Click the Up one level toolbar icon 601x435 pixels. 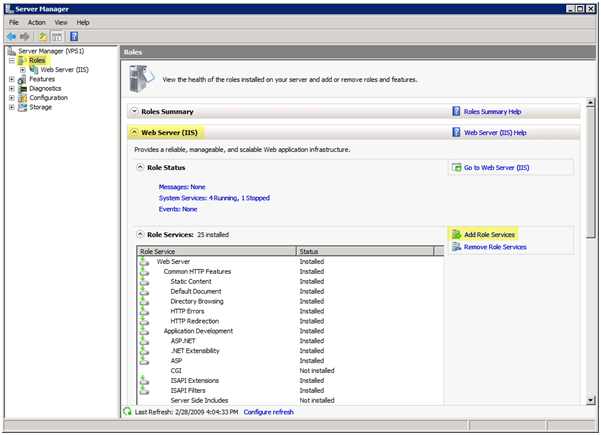43,36
